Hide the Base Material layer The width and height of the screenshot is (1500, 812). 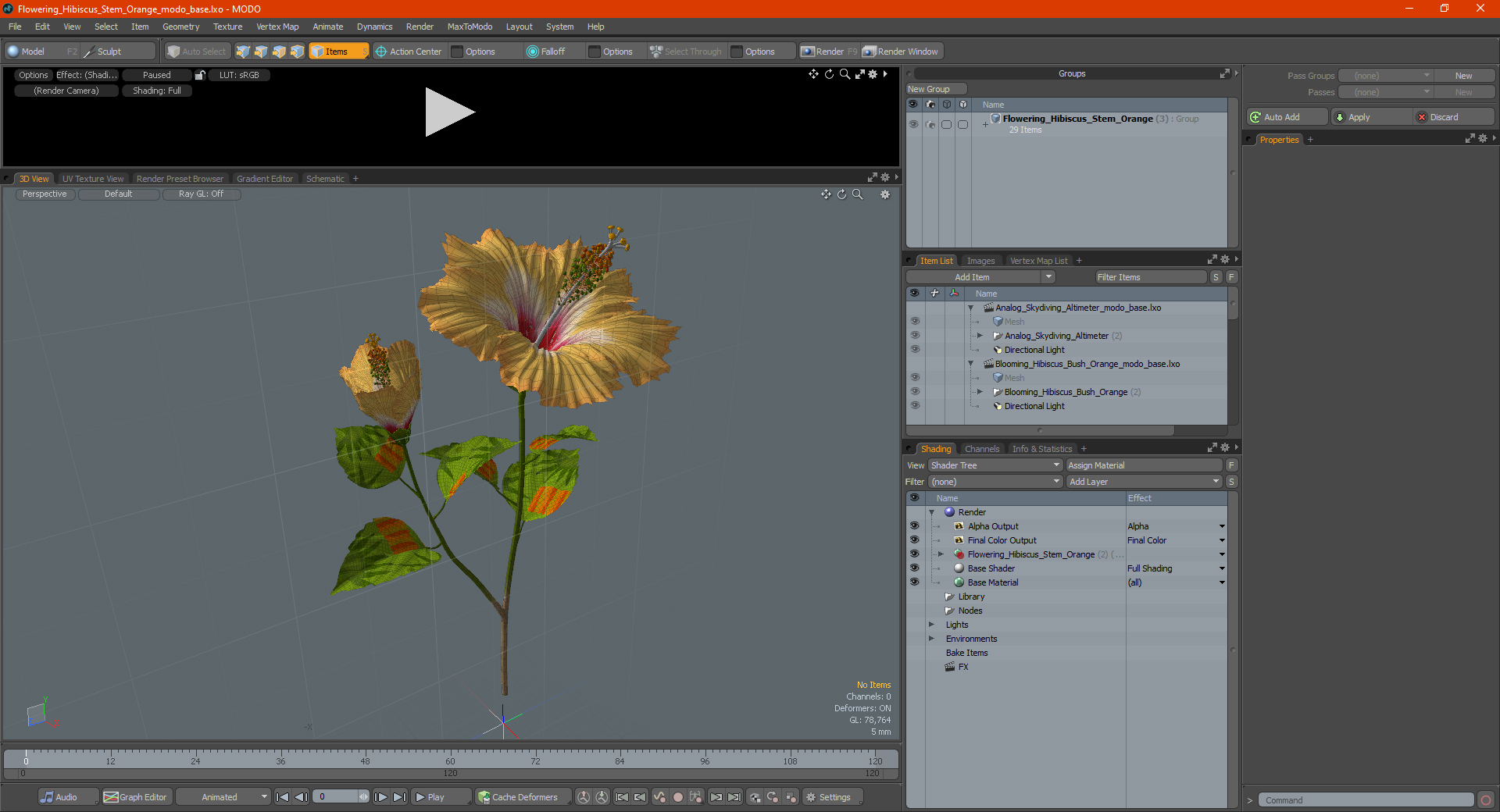[914, 582]
